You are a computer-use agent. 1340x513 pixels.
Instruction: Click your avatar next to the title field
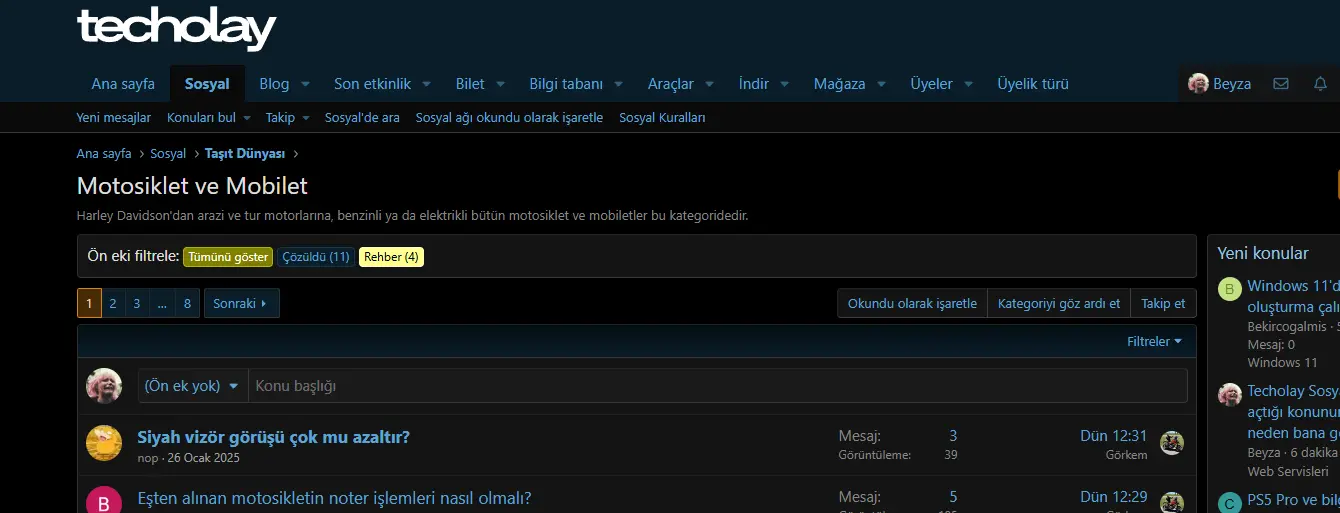[x=104, y=386]
